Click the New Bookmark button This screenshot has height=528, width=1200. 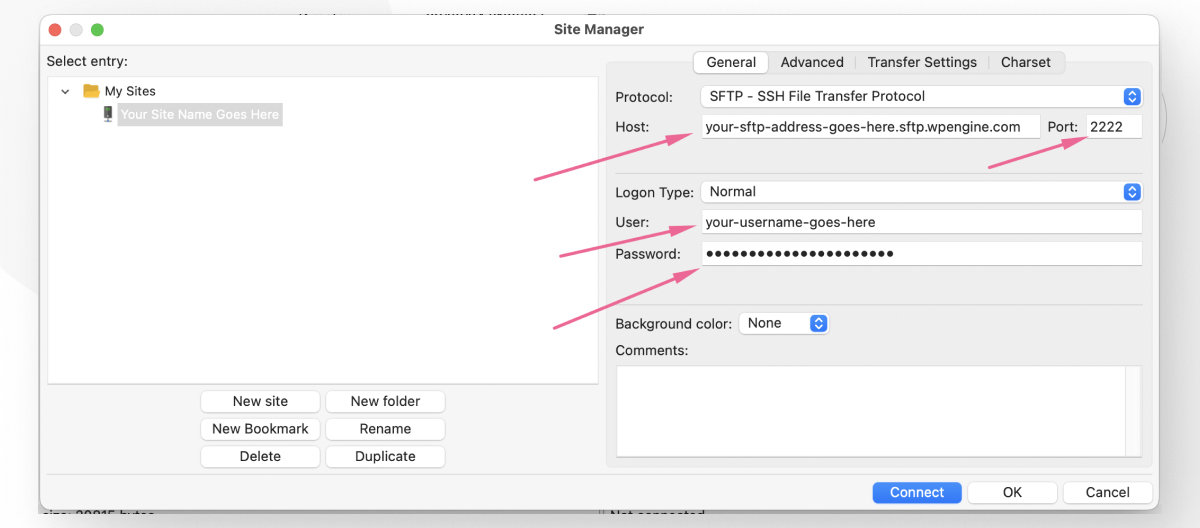pyautogui.click(x=260, y=429)
